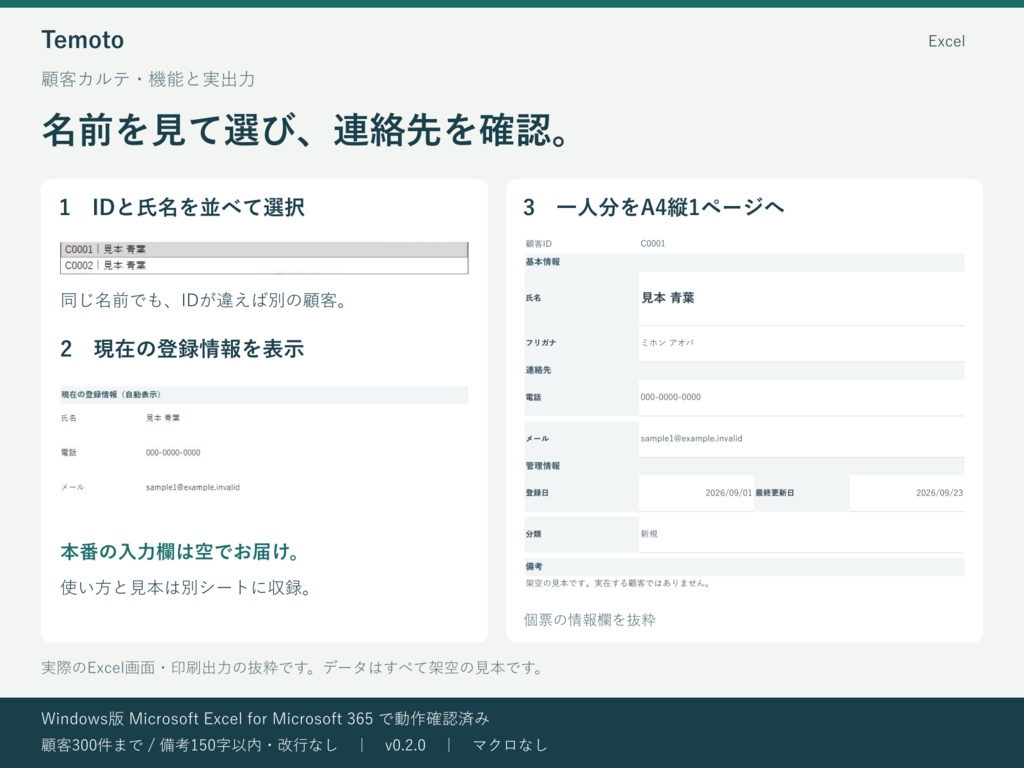Viewport: 1024px width, 768px height.
Task: Click the 000-0000-0000 value in section 2
Action: [173, 453]
